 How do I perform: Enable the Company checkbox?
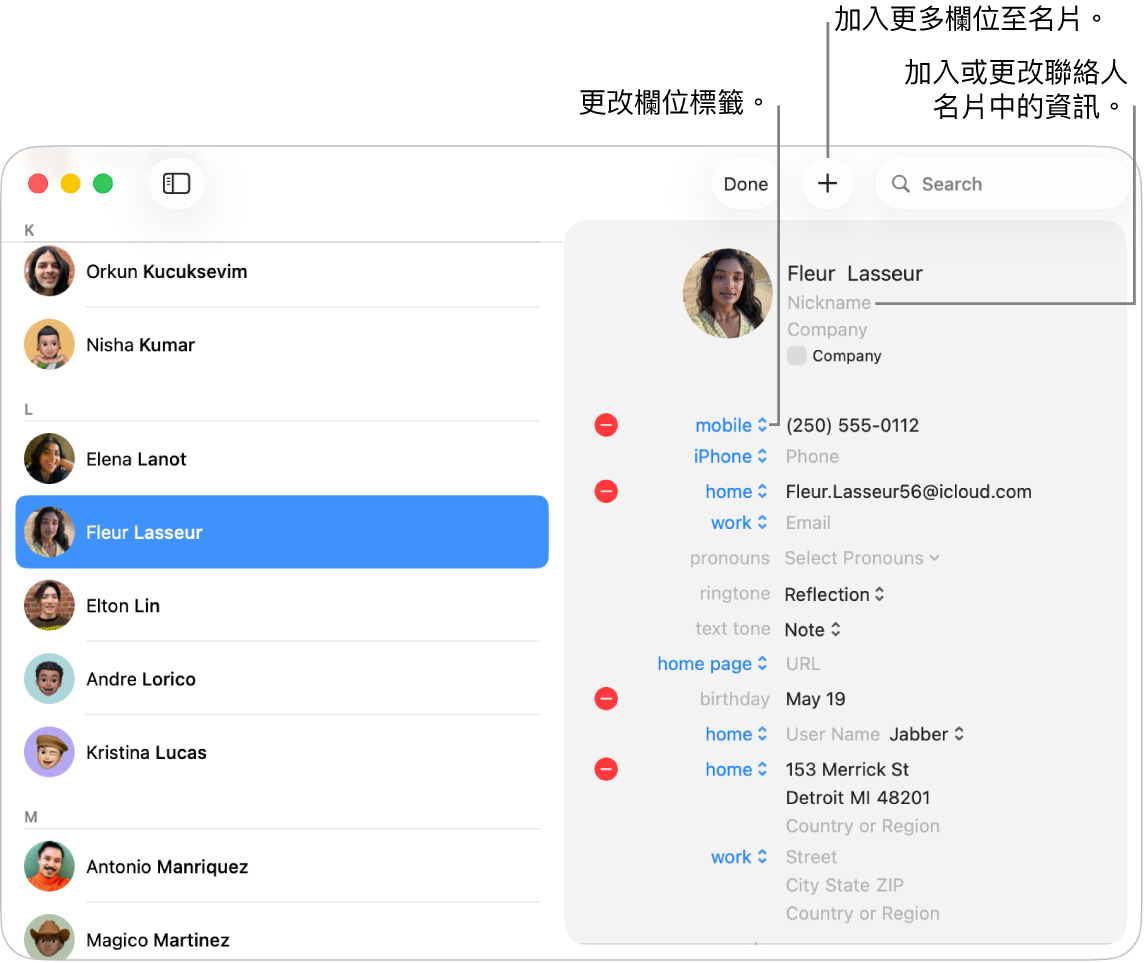coord(797,356)
